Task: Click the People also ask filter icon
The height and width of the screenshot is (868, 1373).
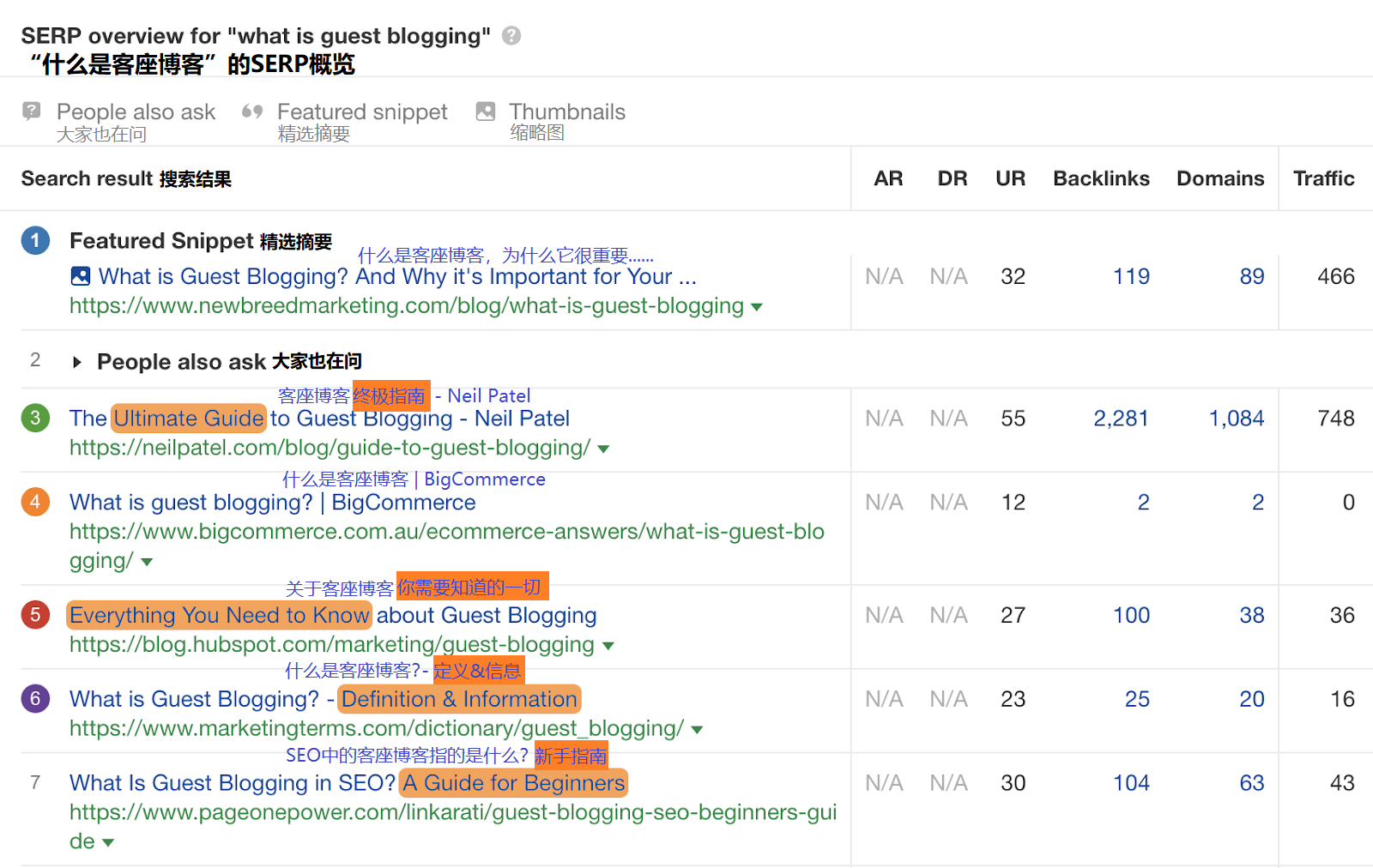Action: tap(32, 112)
